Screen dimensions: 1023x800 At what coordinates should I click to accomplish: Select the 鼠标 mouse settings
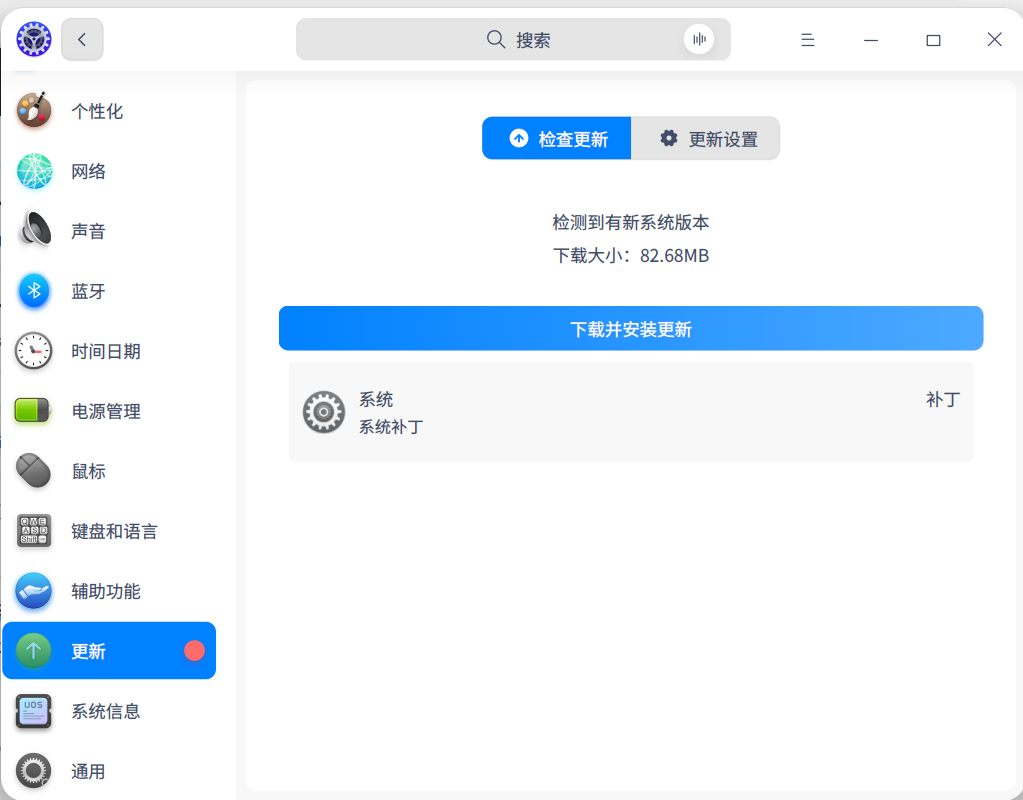108,471
